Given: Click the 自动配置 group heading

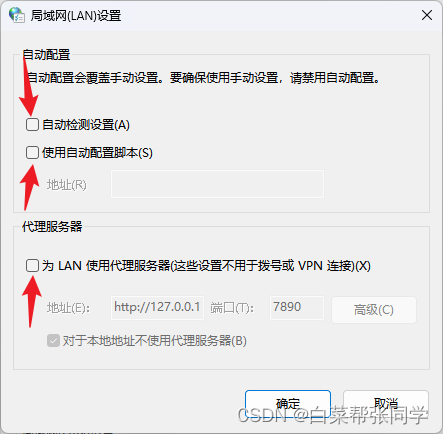Looking at the screenshot, I should point(46,55).
